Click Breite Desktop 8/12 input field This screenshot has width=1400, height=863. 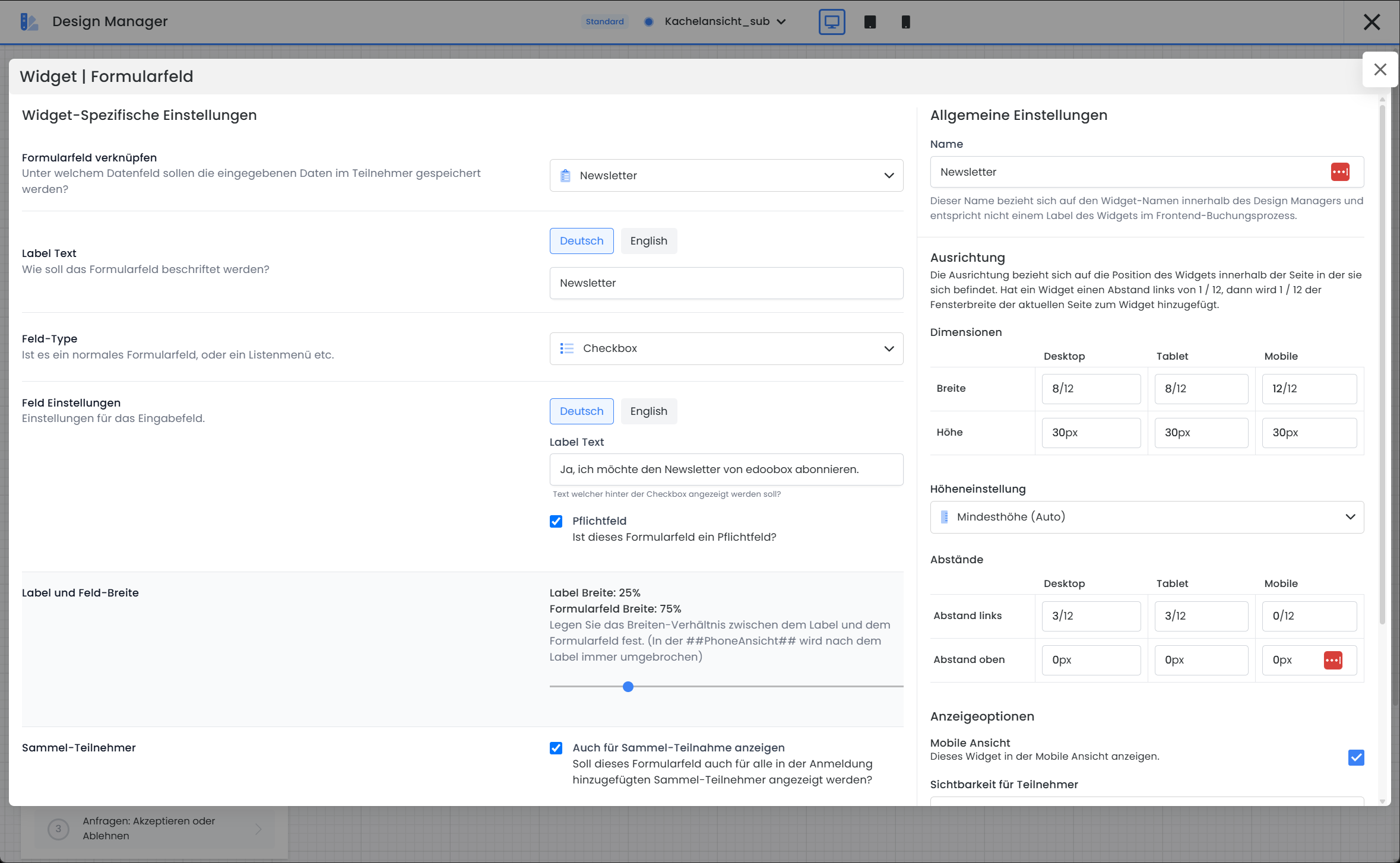click(x=1091, y=389)
